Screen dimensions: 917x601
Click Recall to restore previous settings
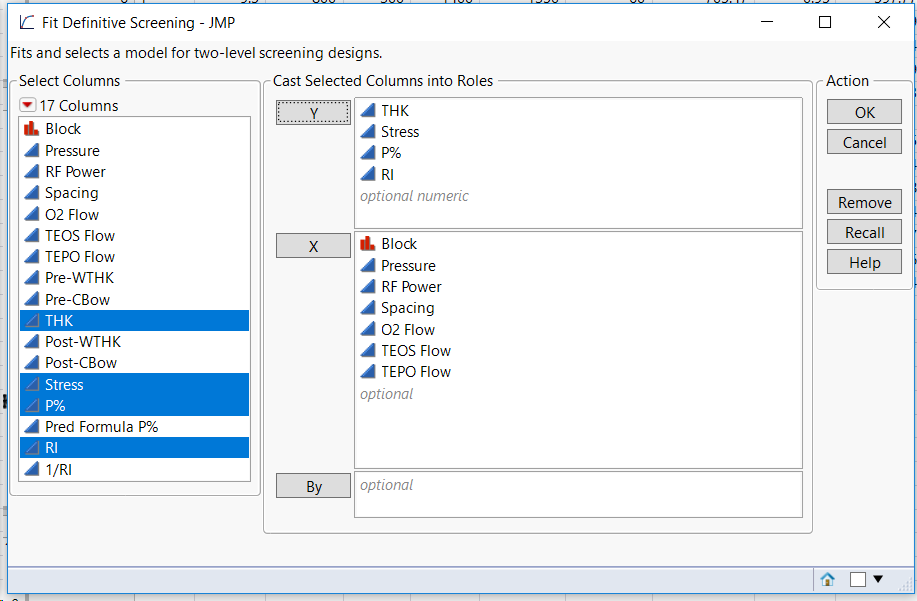pos(863,231)
